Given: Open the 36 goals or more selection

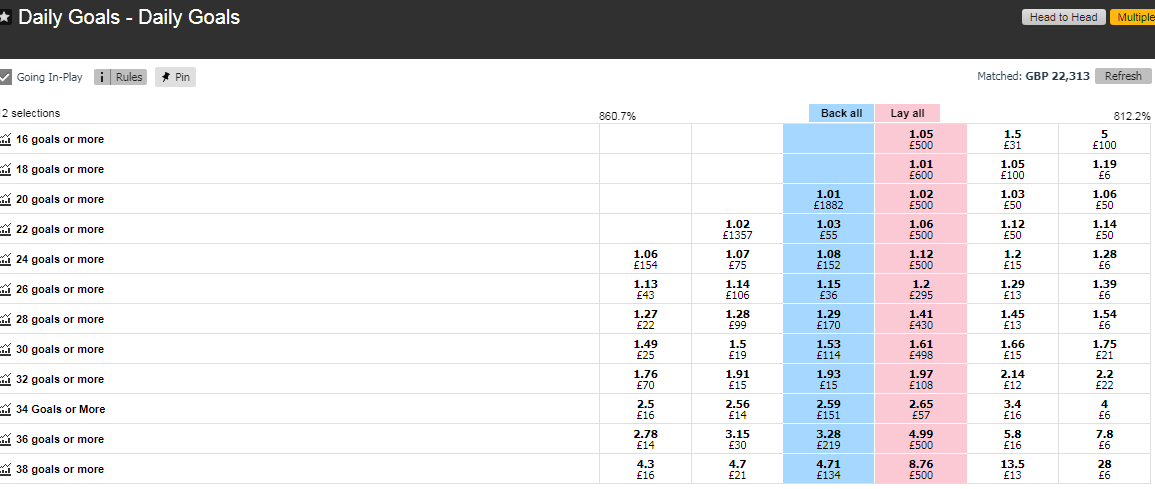Looking at the screenshot, I should (x=60, y=439).
